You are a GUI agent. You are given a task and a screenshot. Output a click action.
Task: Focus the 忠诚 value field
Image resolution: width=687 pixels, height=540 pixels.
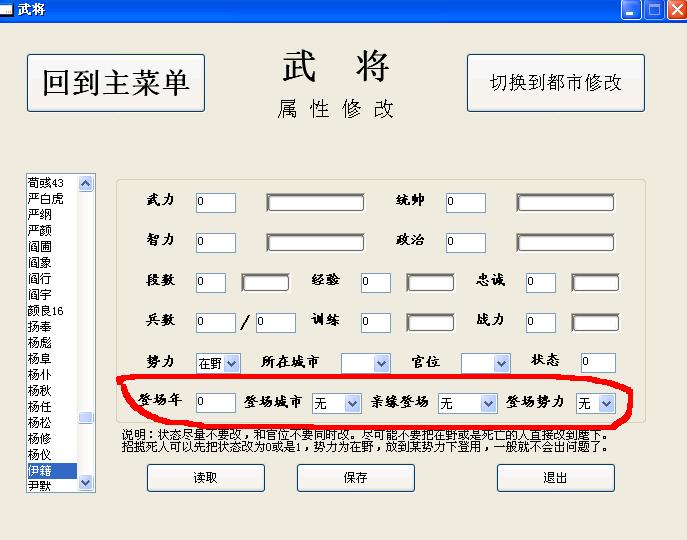[x=541, y=283]
